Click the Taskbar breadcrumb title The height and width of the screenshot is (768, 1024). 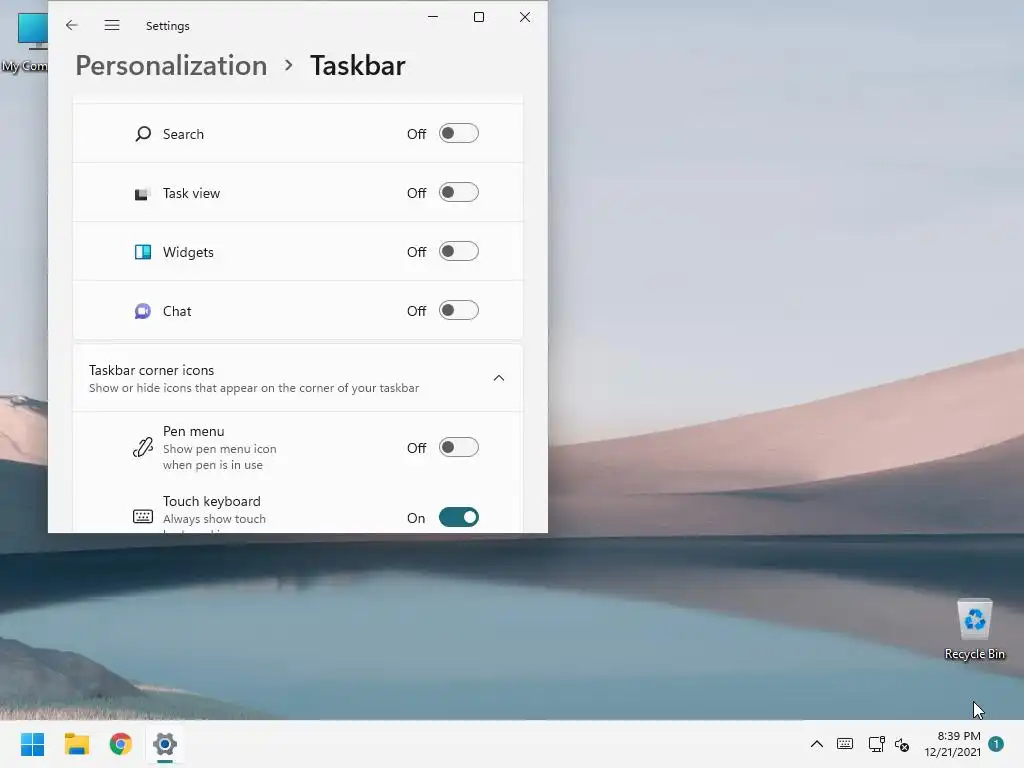click(x=357, y=65)
